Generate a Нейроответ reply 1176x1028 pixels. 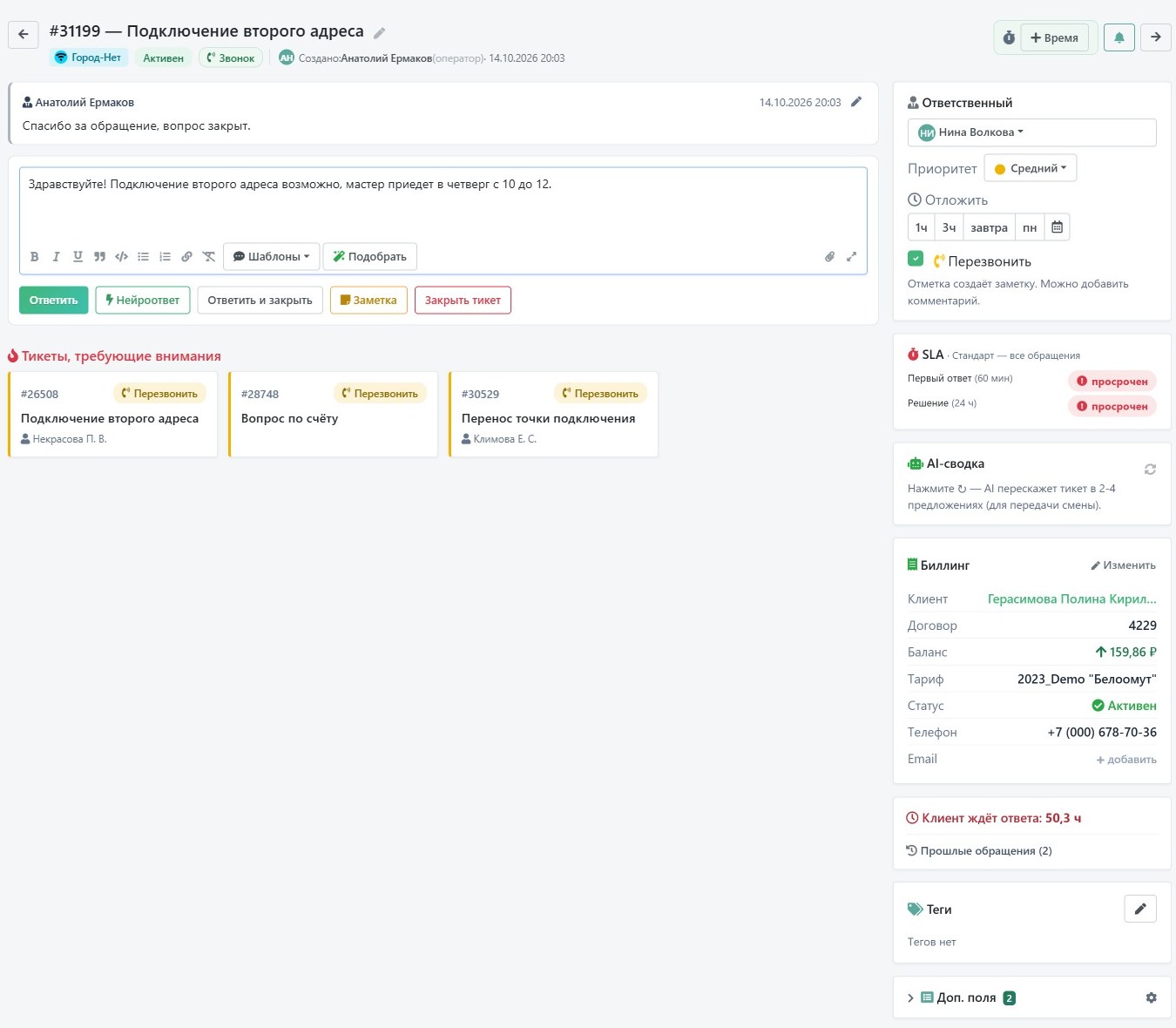143,301
